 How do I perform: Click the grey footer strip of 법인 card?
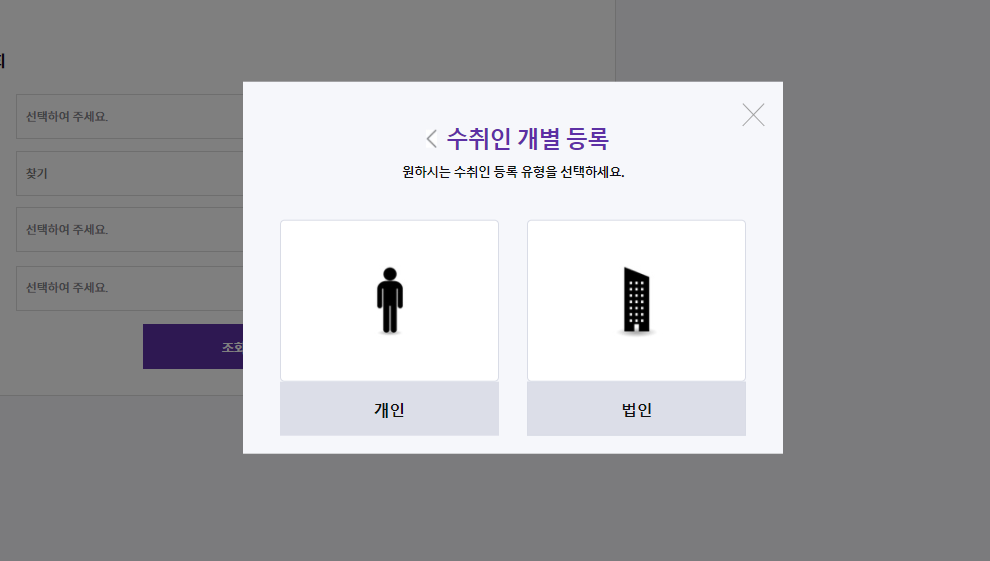pyautogui.click(x=636, y=408)
